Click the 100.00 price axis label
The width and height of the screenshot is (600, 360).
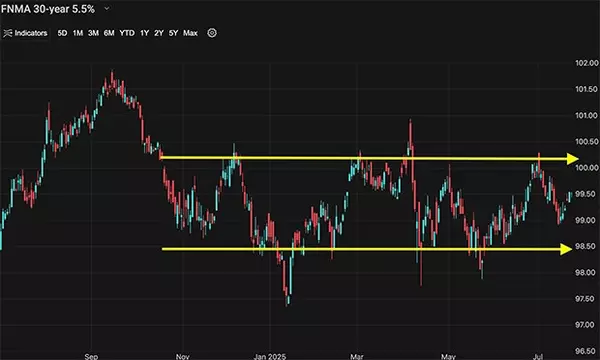pyautogui.click(x=587, y=168)
